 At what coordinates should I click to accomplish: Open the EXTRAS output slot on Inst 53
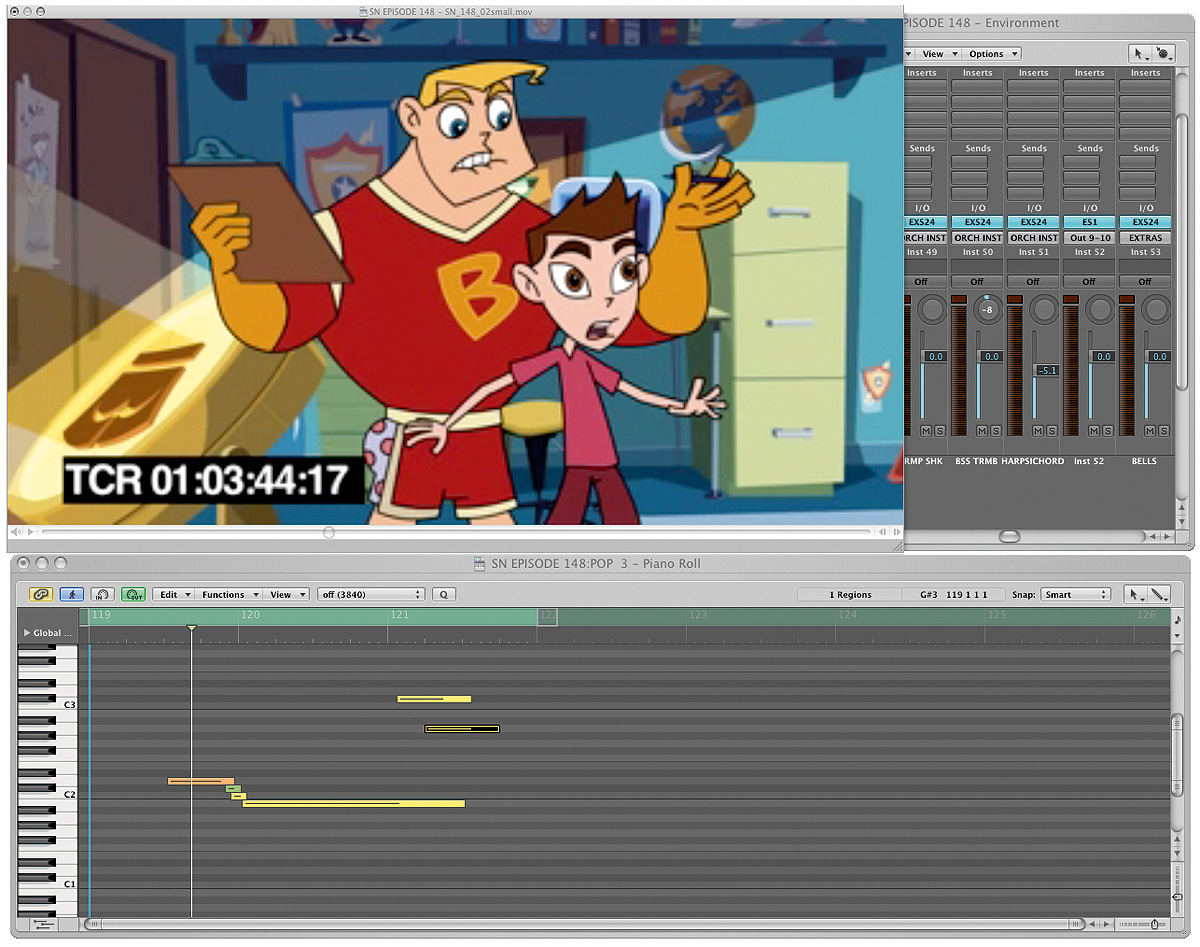tap(1146, 238)
